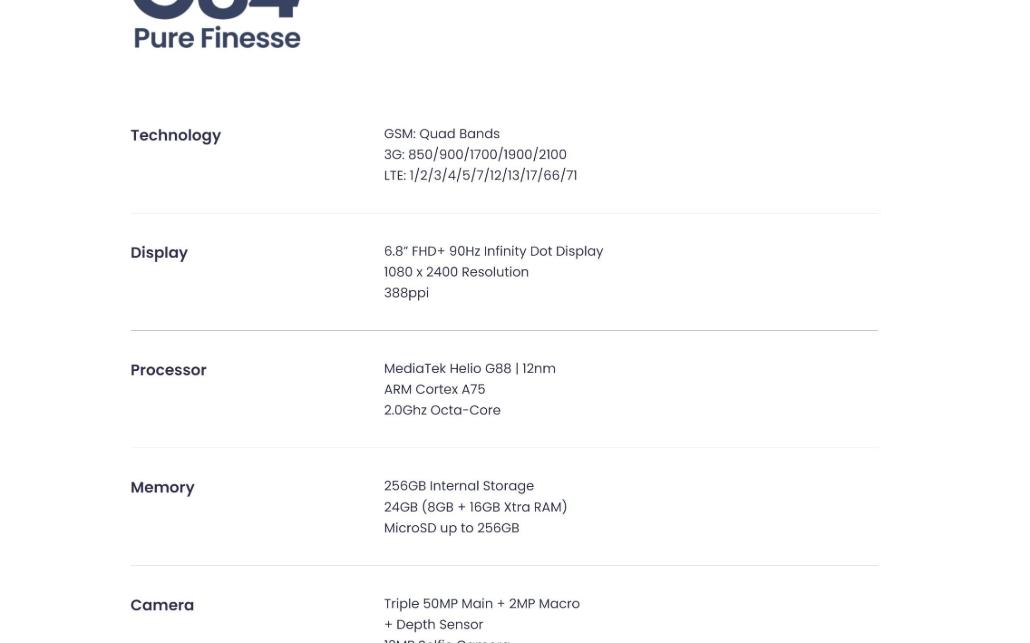This screenshot has width=1030, height=643.
Task: Click the Memory section heading
Action: (x=162, y=487)
